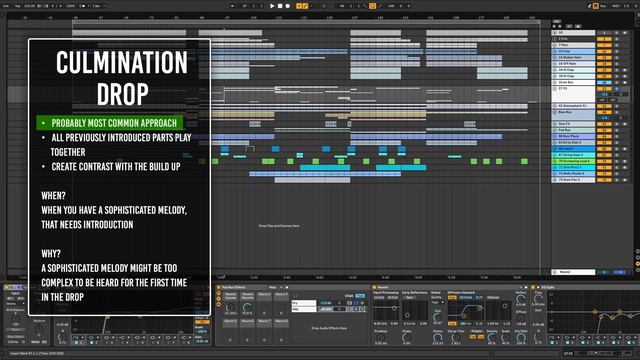Click the Tap tempo button

click(x=18, y=6)
